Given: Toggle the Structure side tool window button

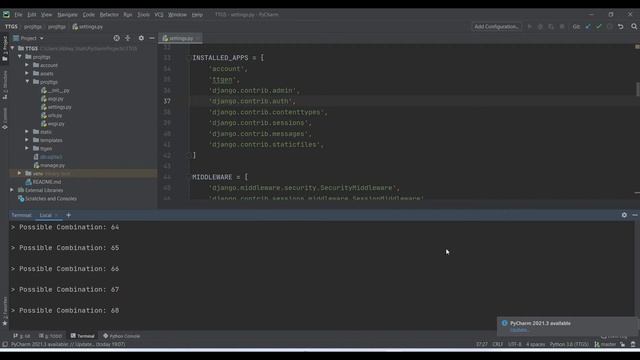Looking at the screenshot, I should pos(5,84).
